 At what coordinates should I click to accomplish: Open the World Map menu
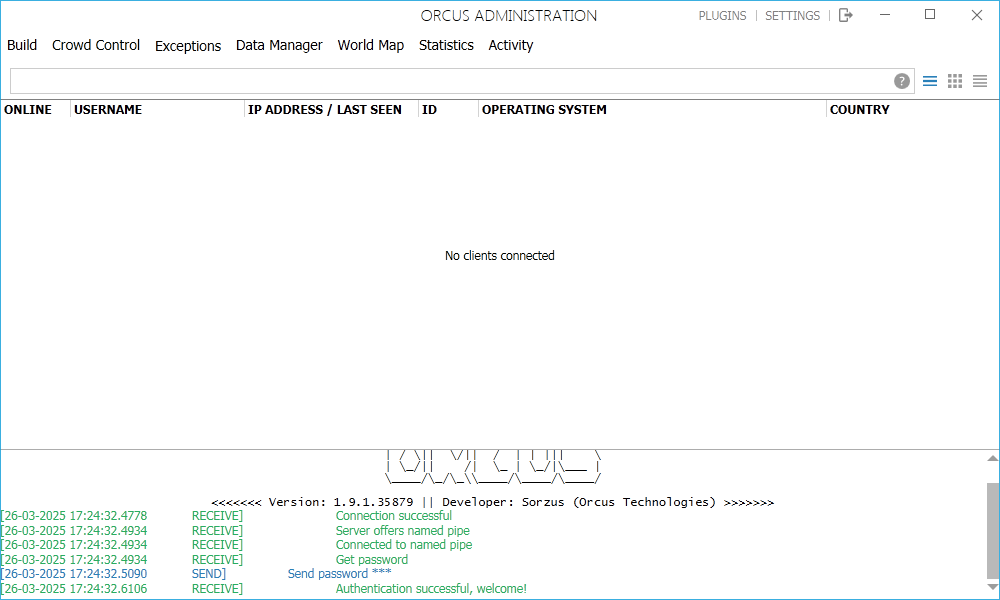tap(371, 45)
